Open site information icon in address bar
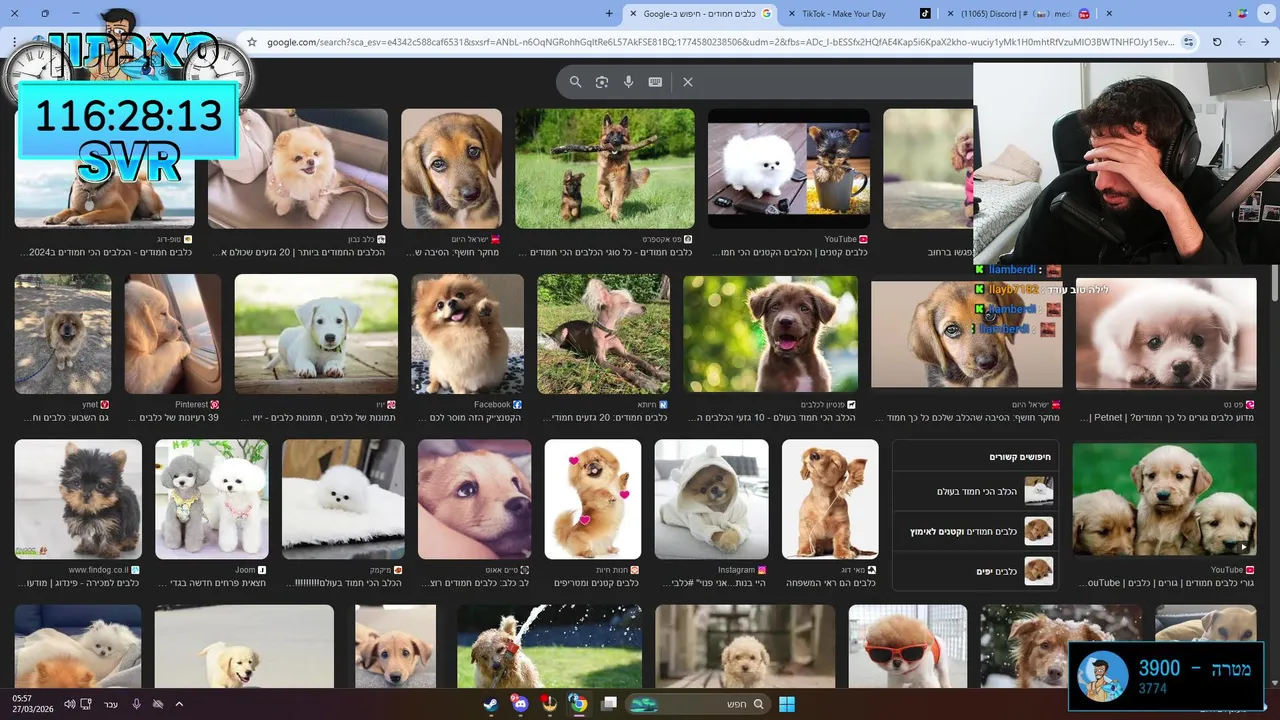The height and width of the screenshot is (720, 1280). pos(1188,42)
